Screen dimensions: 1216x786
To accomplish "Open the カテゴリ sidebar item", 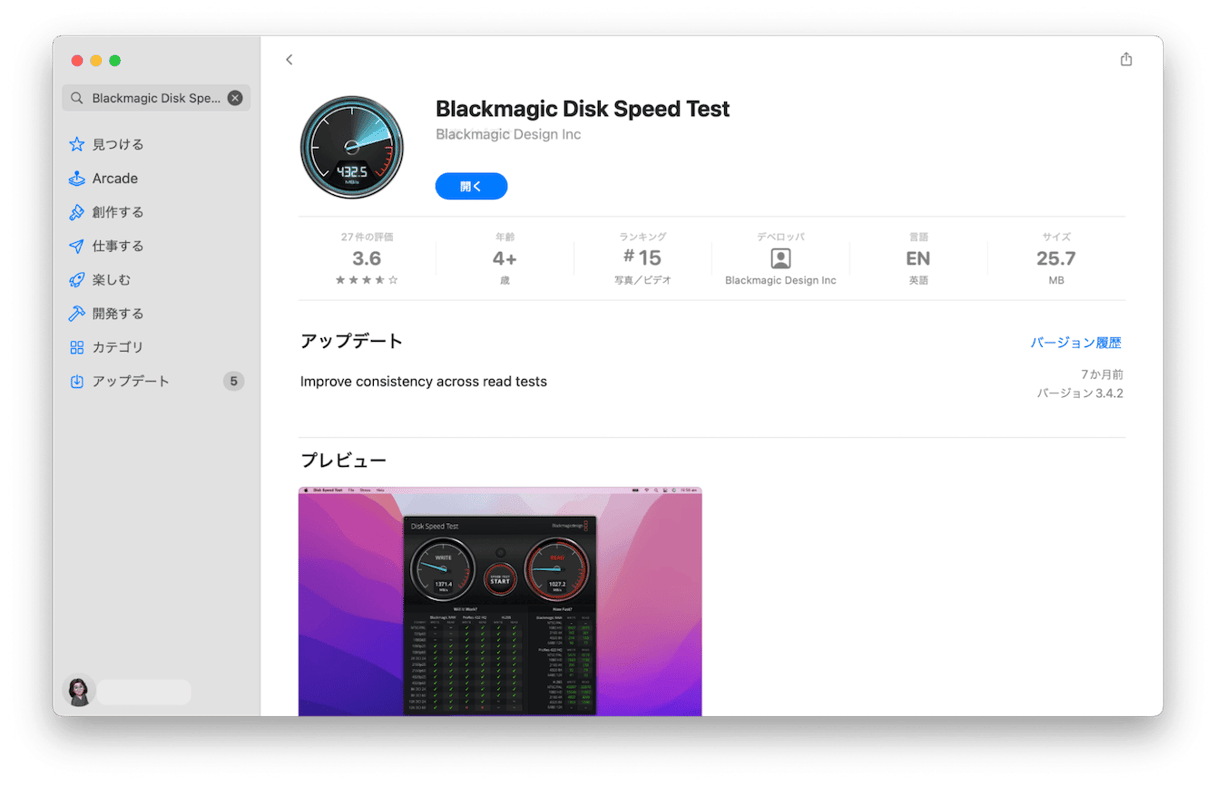I will click(x=156, y=347).
